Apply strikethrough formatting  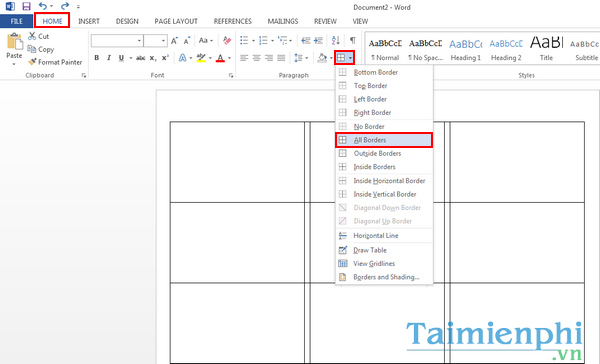pos(140,58)
